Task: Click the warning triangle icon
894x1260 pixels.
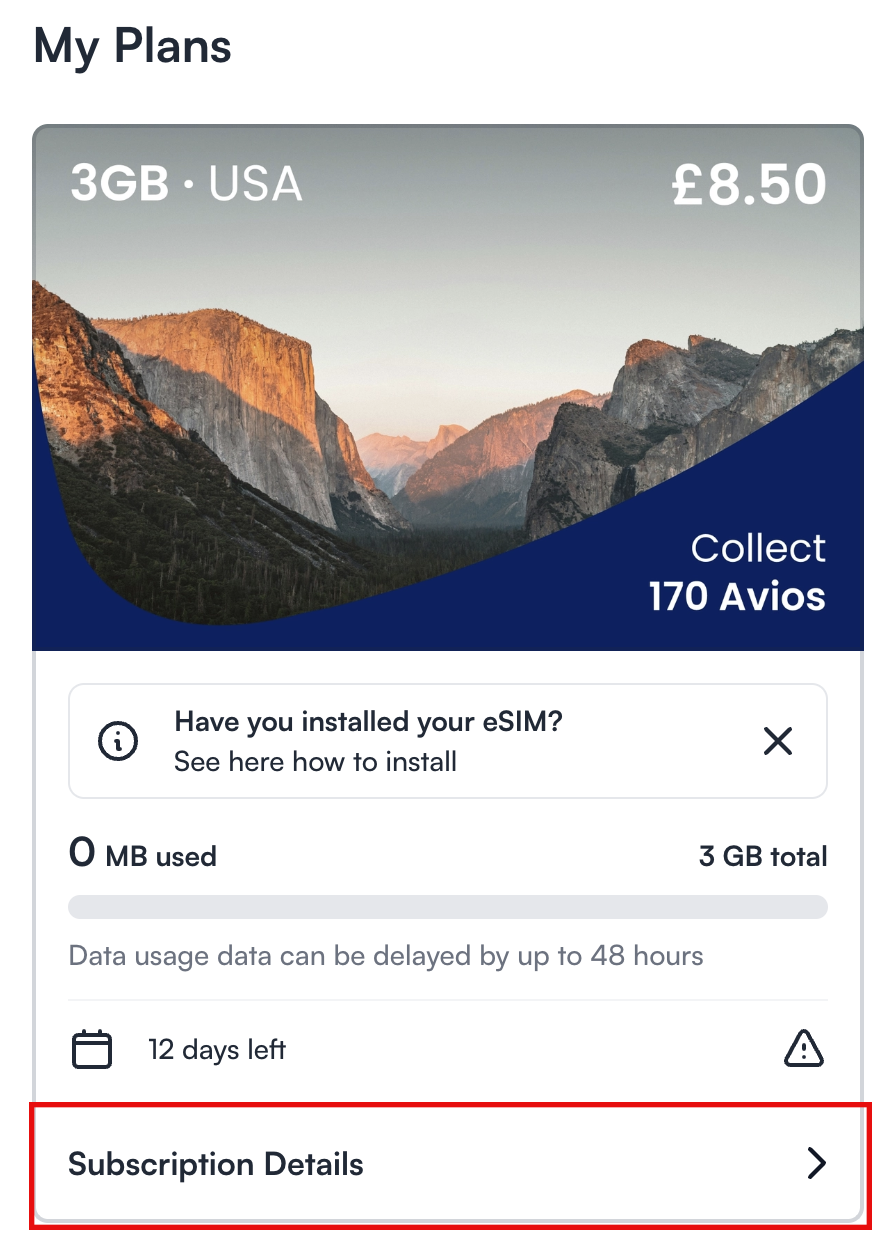Action: click(804, 1049)
